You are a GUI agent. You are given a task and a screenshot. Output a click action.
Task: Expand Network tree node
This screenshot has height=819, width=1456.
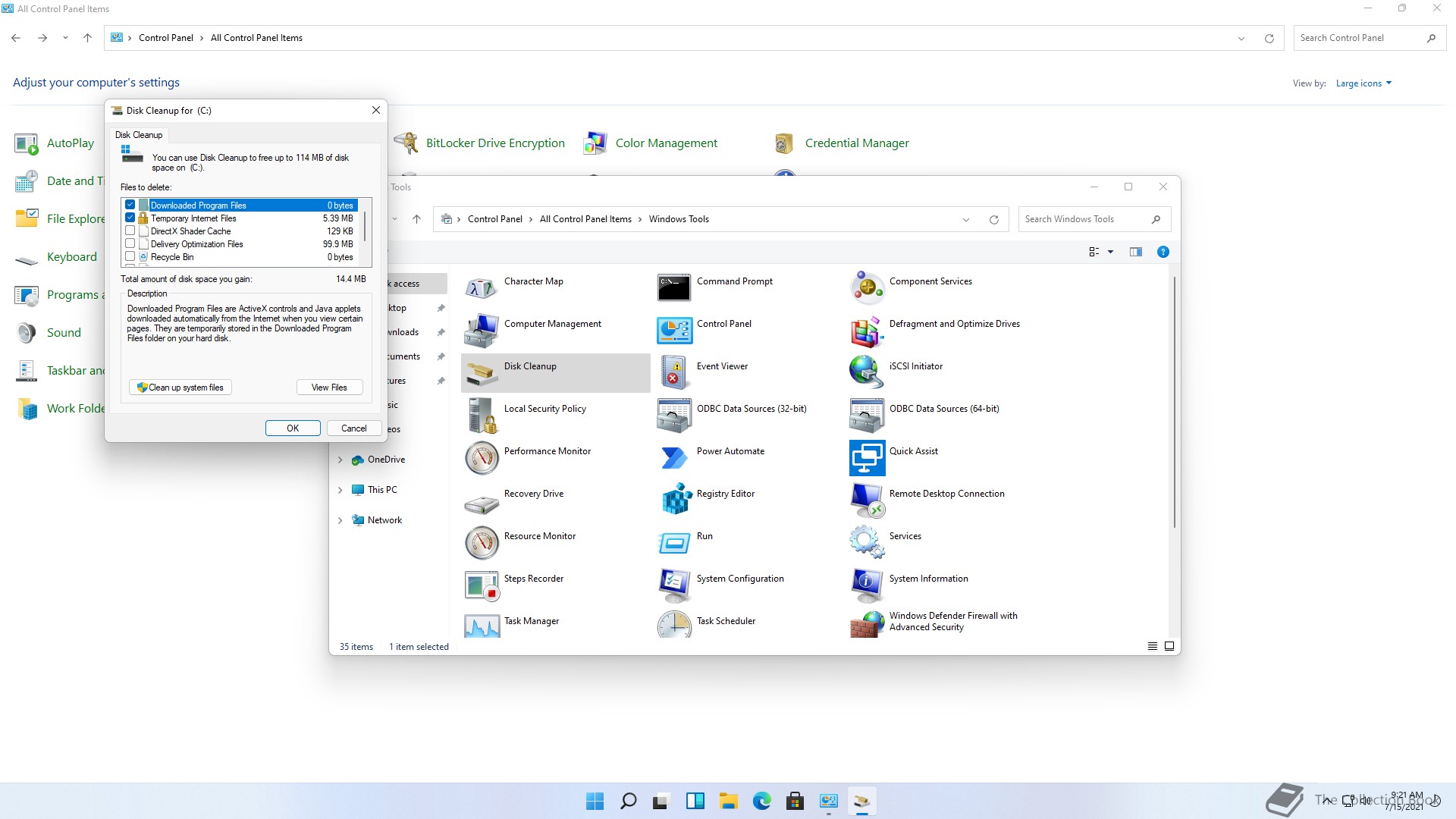click(340, 520)
